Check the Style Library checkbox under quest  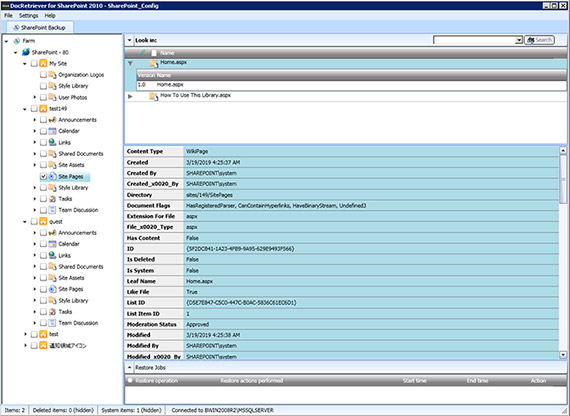tap(43, 300)
